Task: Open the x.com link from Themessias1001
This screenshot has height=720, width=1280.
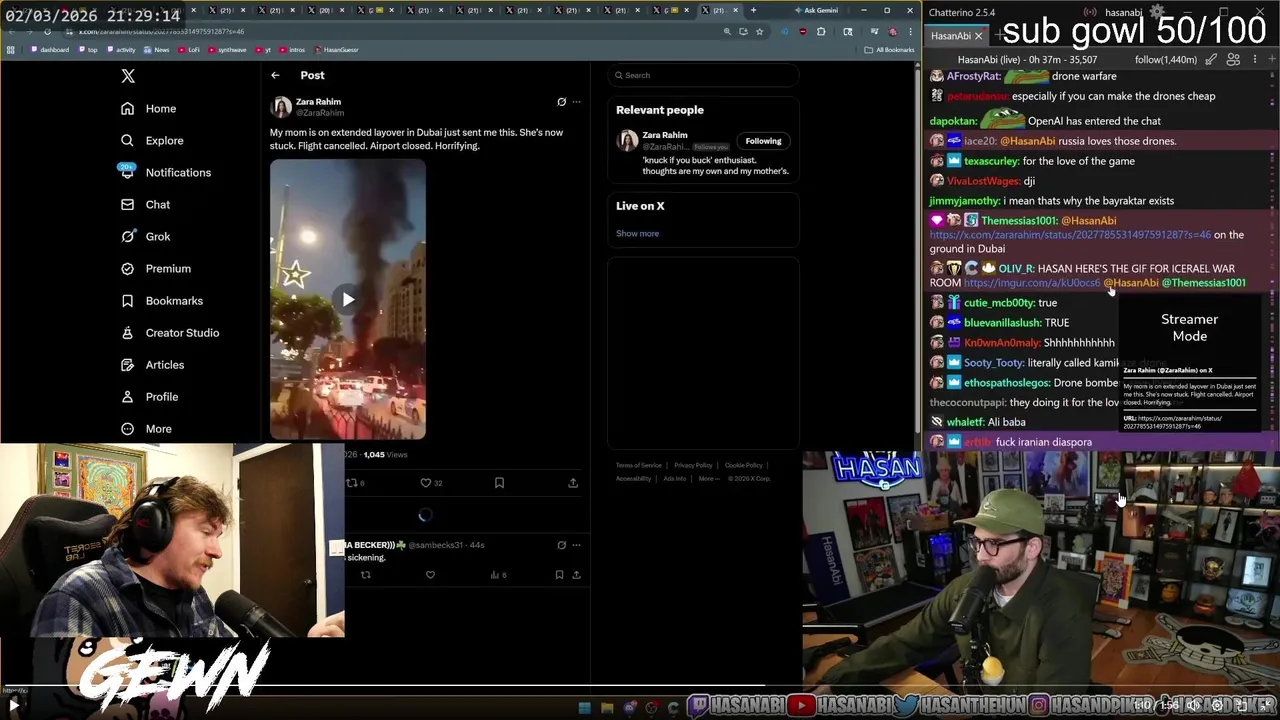Action: (1070, 235)
